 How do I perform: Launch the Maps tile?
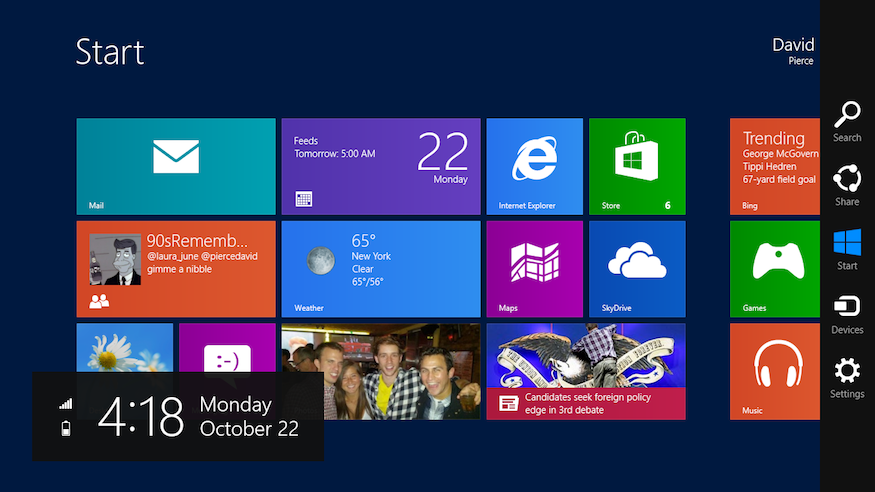click(533, 267)
